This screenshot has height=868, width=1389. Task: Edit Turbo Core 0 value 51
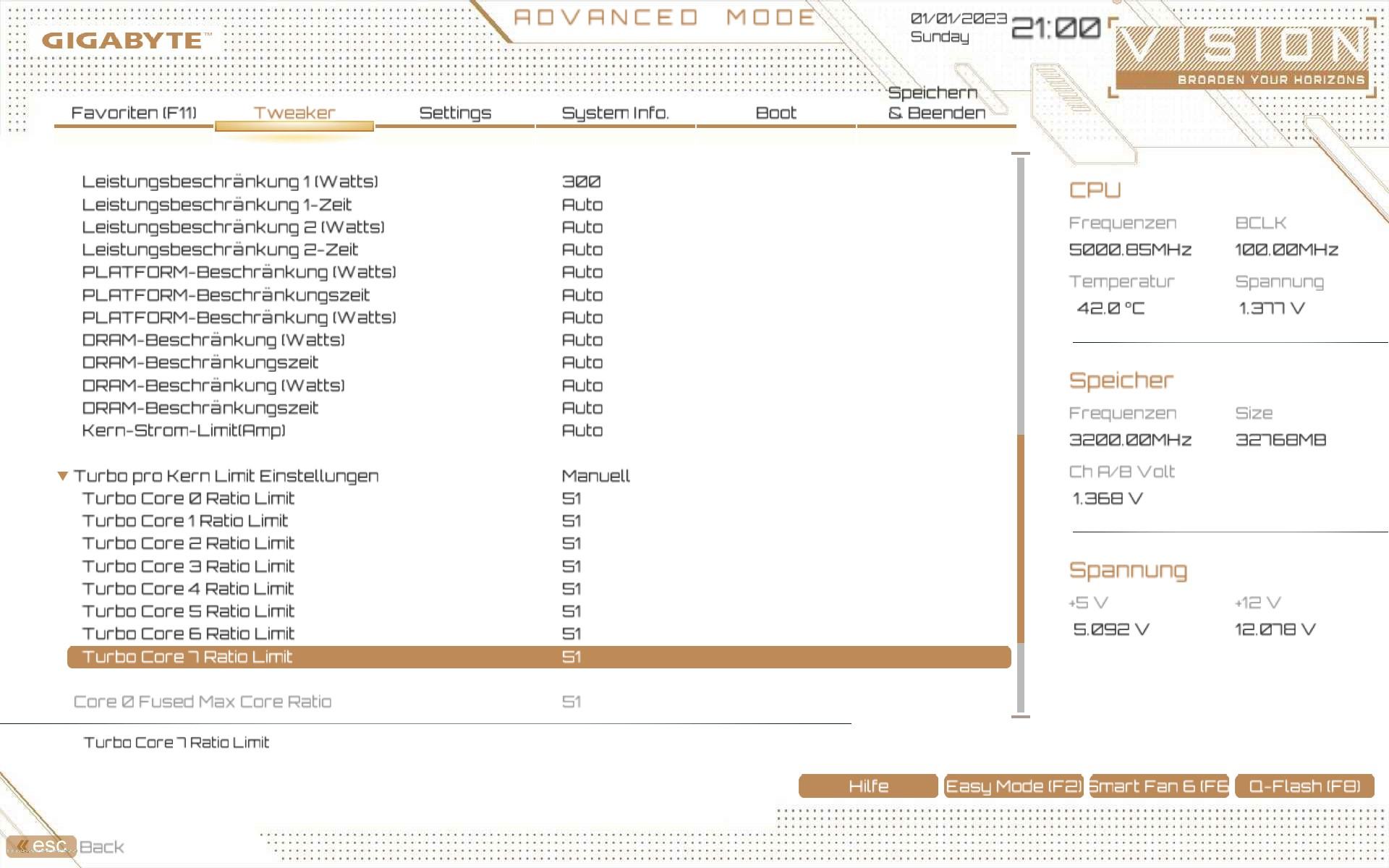[x=572, y=498]
